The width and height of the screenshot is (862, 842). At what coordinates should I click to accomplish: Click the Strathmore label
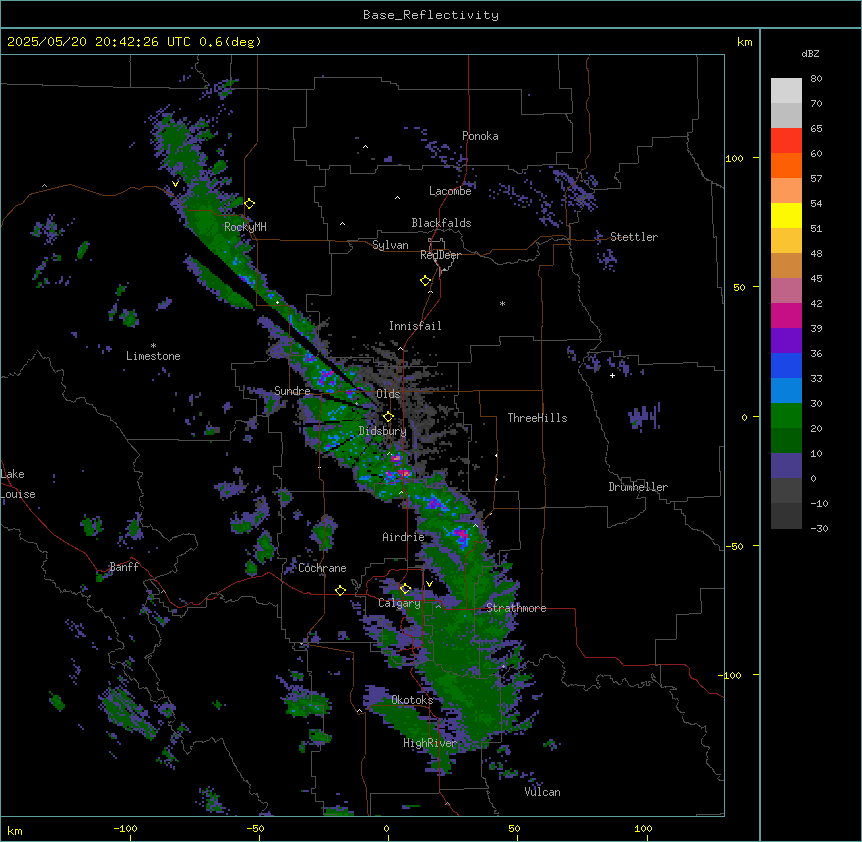pos(516,608)
